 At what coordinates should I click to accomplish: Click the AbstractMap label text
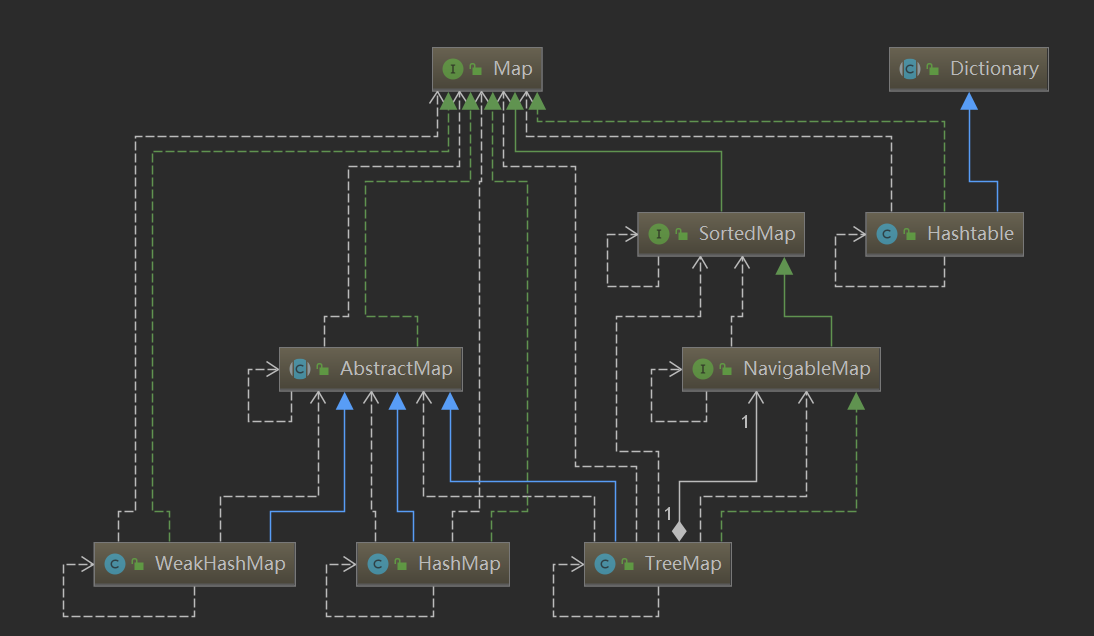(x=396, y=368)
